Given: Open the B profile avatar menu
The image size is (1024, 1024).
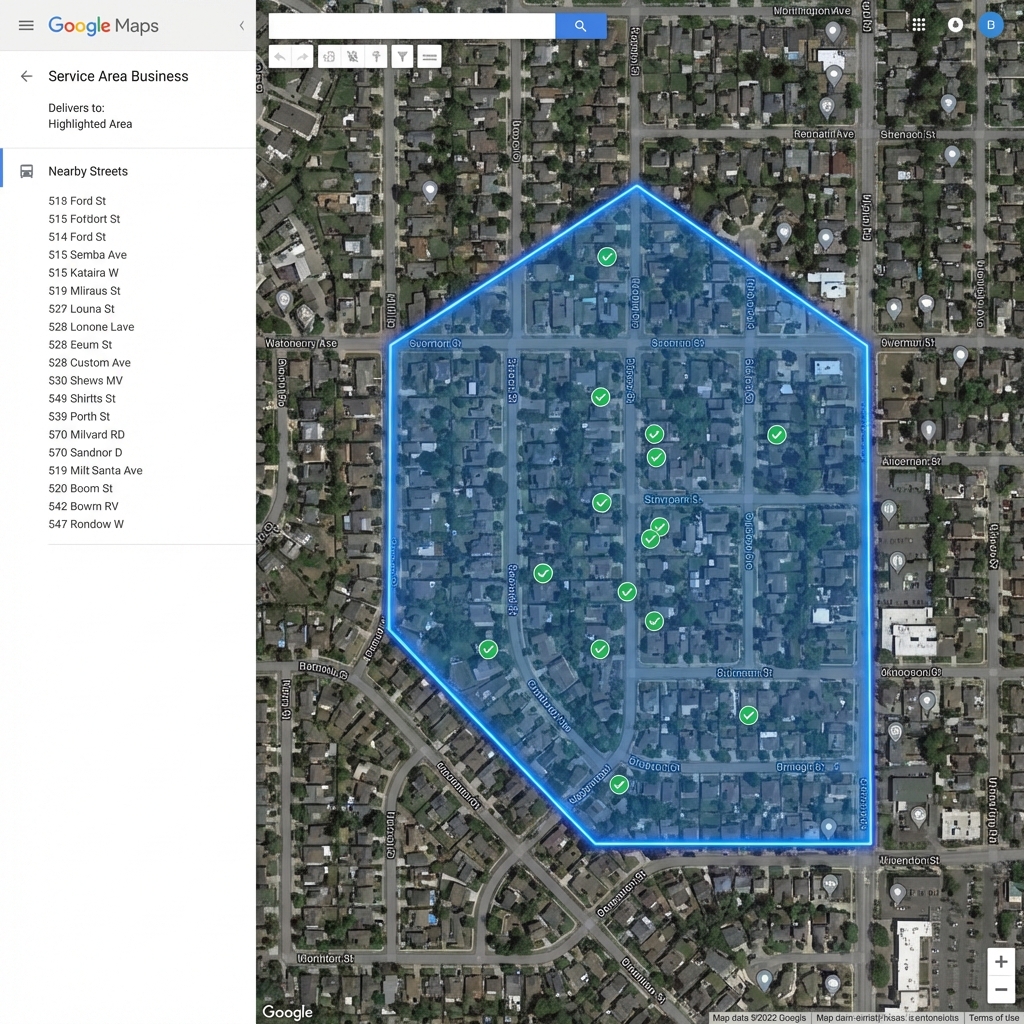Looking at the screenshot, I should pyautogui.click(x=991, y=24).
